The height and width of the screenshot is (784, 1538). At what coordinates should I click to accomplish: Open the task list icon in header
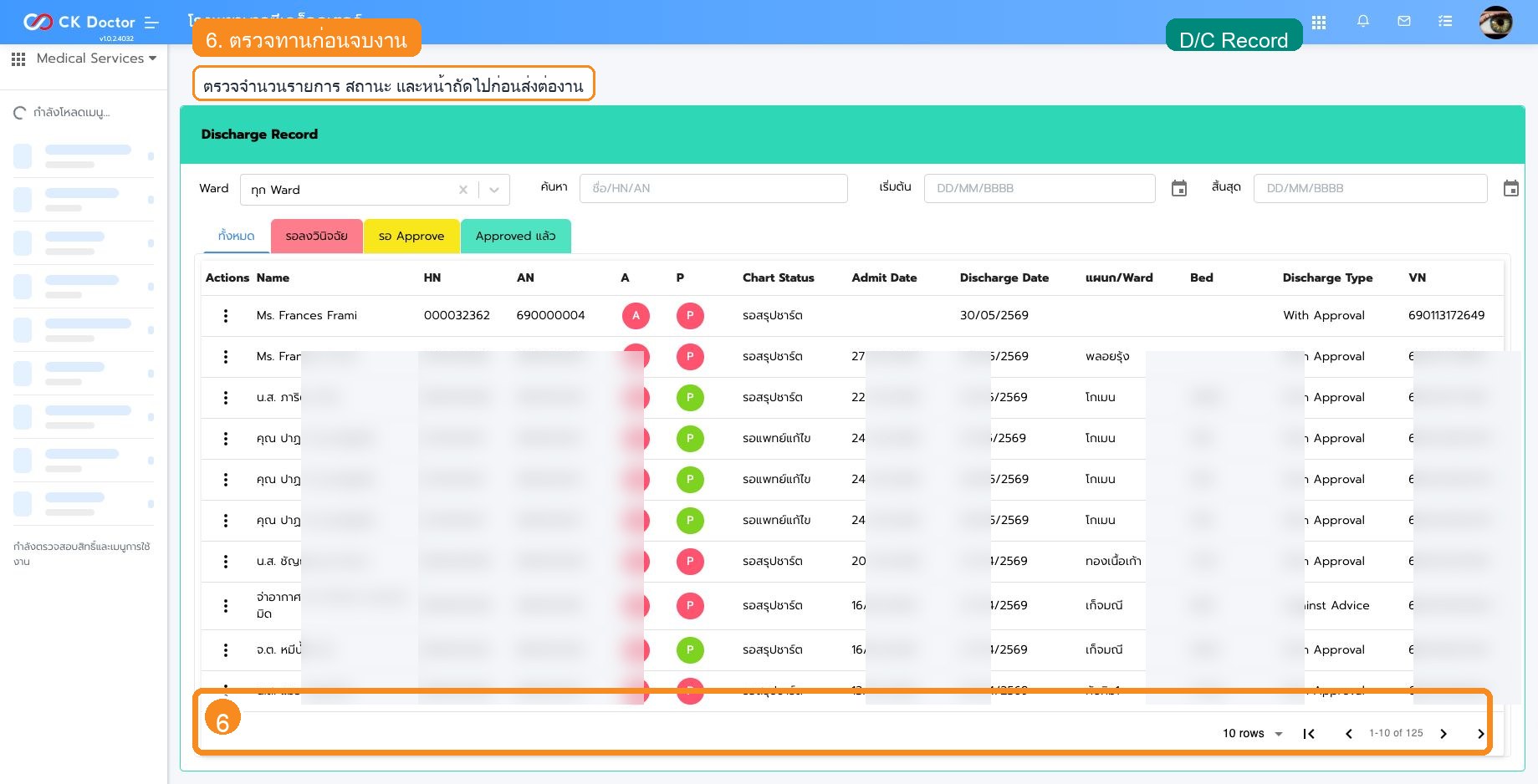pyautogui.click(x=1445, y=22)
